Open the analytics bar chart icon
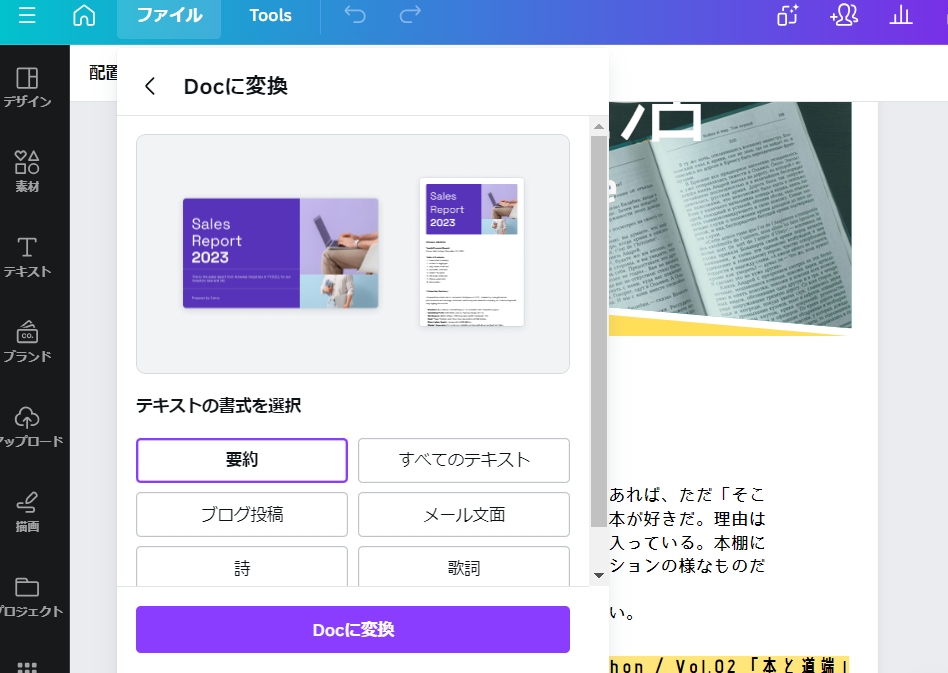Image resolution: width=948 pixels, height=673 pixels. (901, 15)
